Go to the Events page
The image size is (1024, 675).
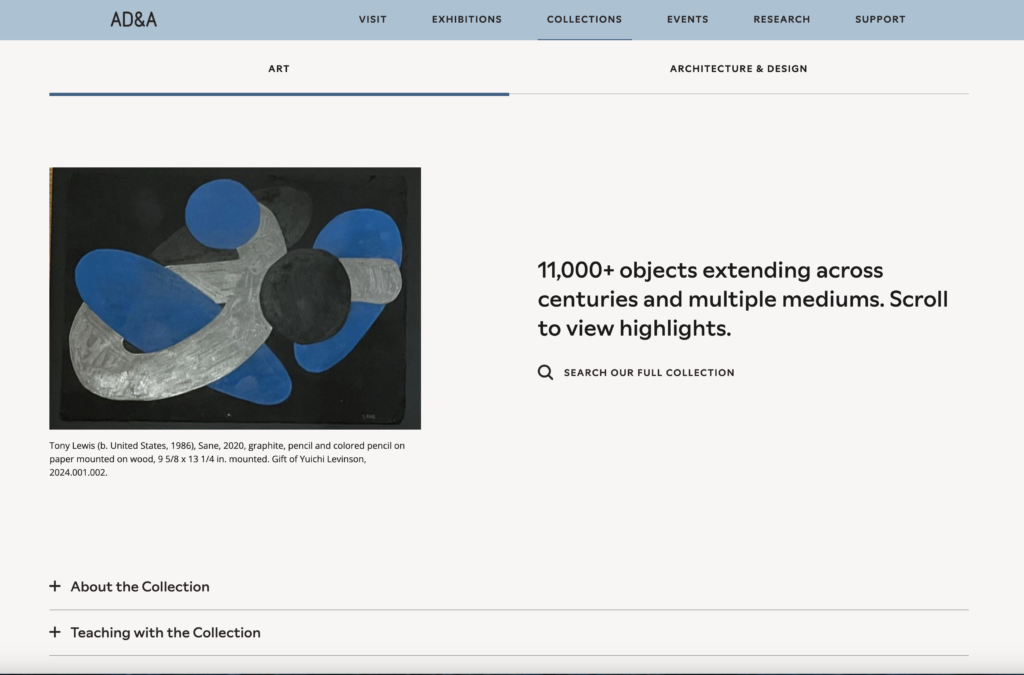pyautogui.click(x=687, y=19)
